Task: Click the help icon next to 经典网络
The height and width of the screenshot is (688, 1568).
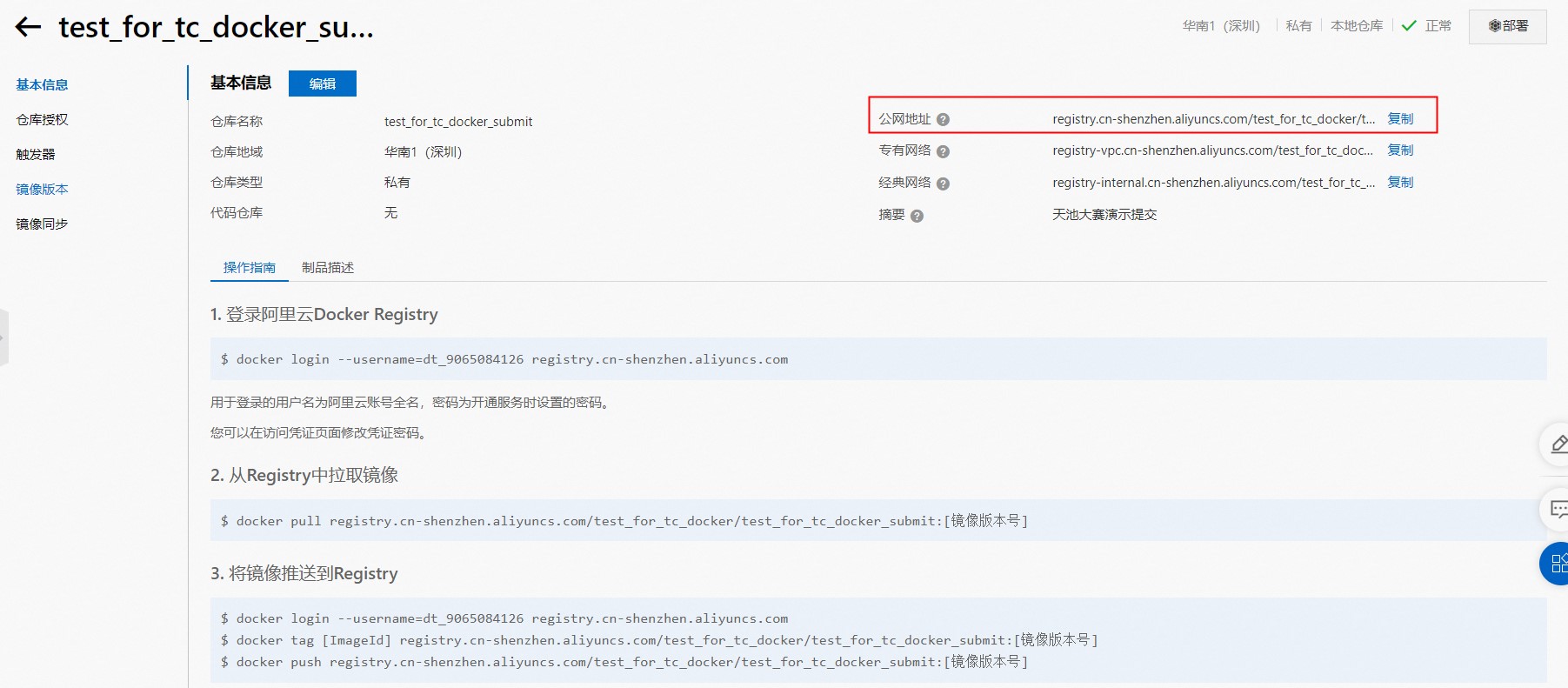Action: coord(943,184)
